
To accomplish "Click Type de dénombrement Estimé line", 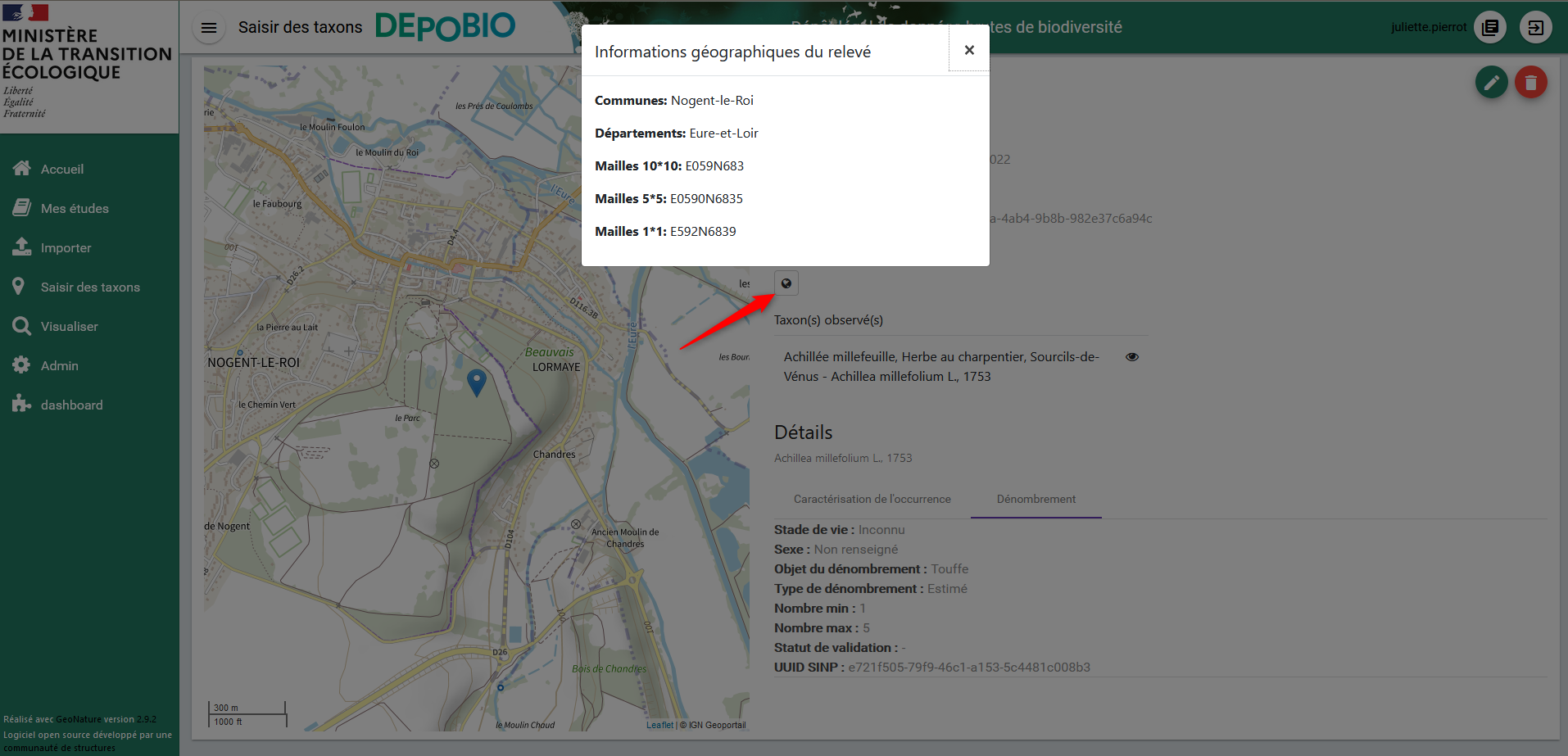I will (871, 589).
